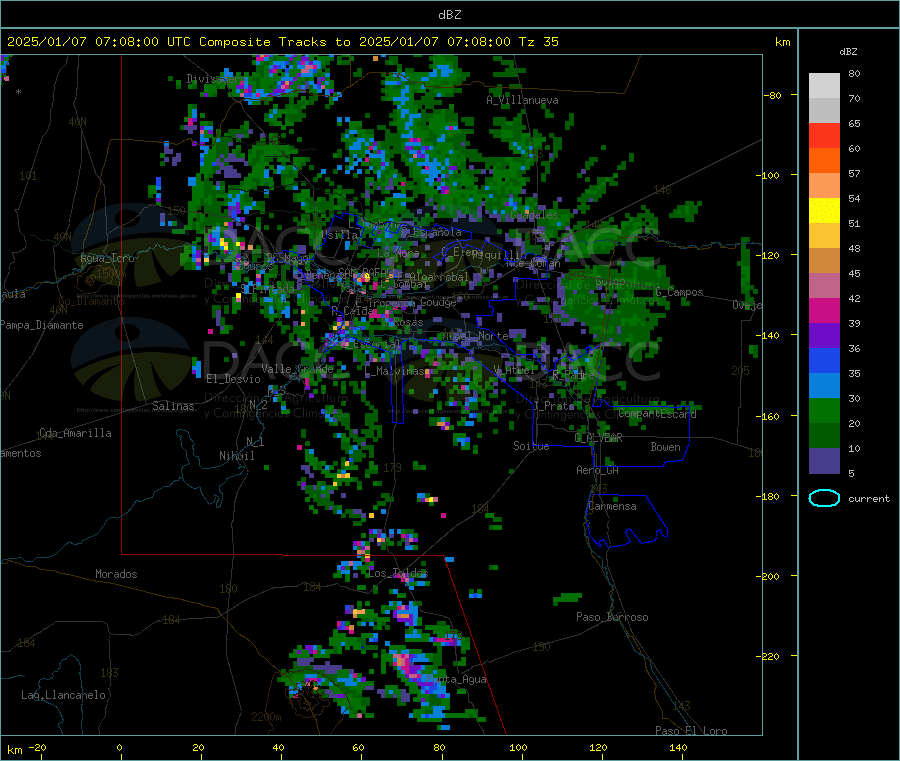
Task: Click the Los_Toldos map label
Action: pos(398,573)
